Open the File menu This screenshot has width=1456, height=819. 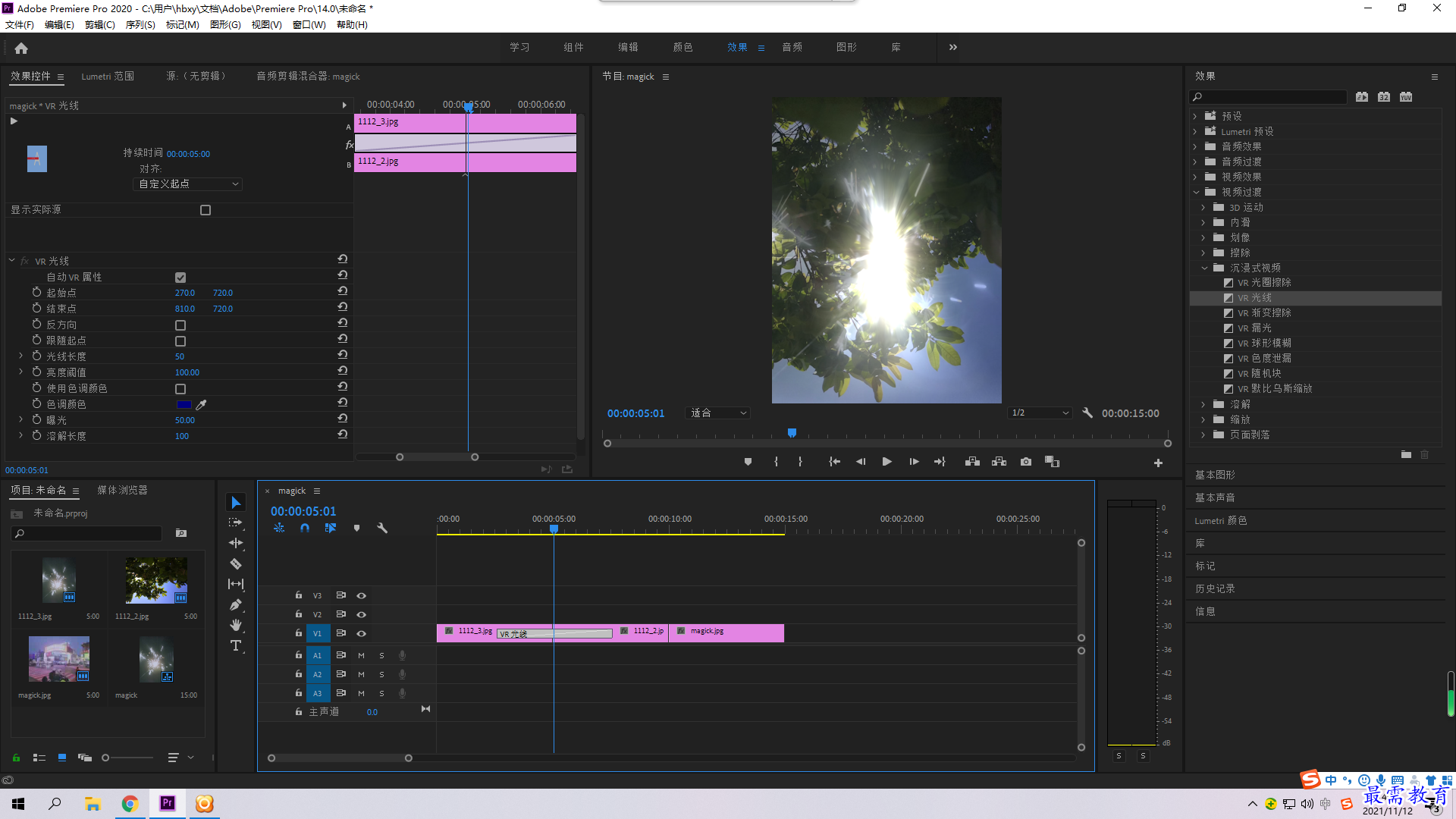(x=20, y=25)
